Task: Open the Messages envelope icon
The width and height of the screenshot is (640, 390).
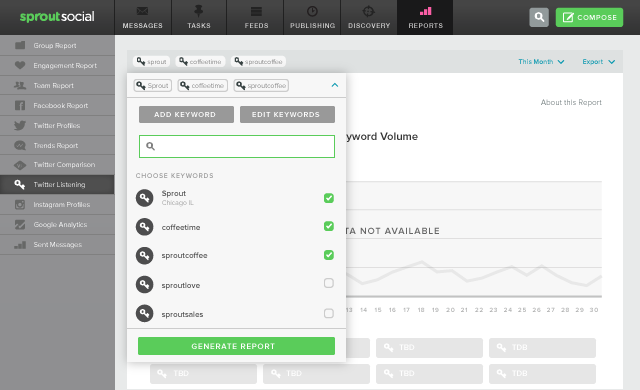Action: 142,11
